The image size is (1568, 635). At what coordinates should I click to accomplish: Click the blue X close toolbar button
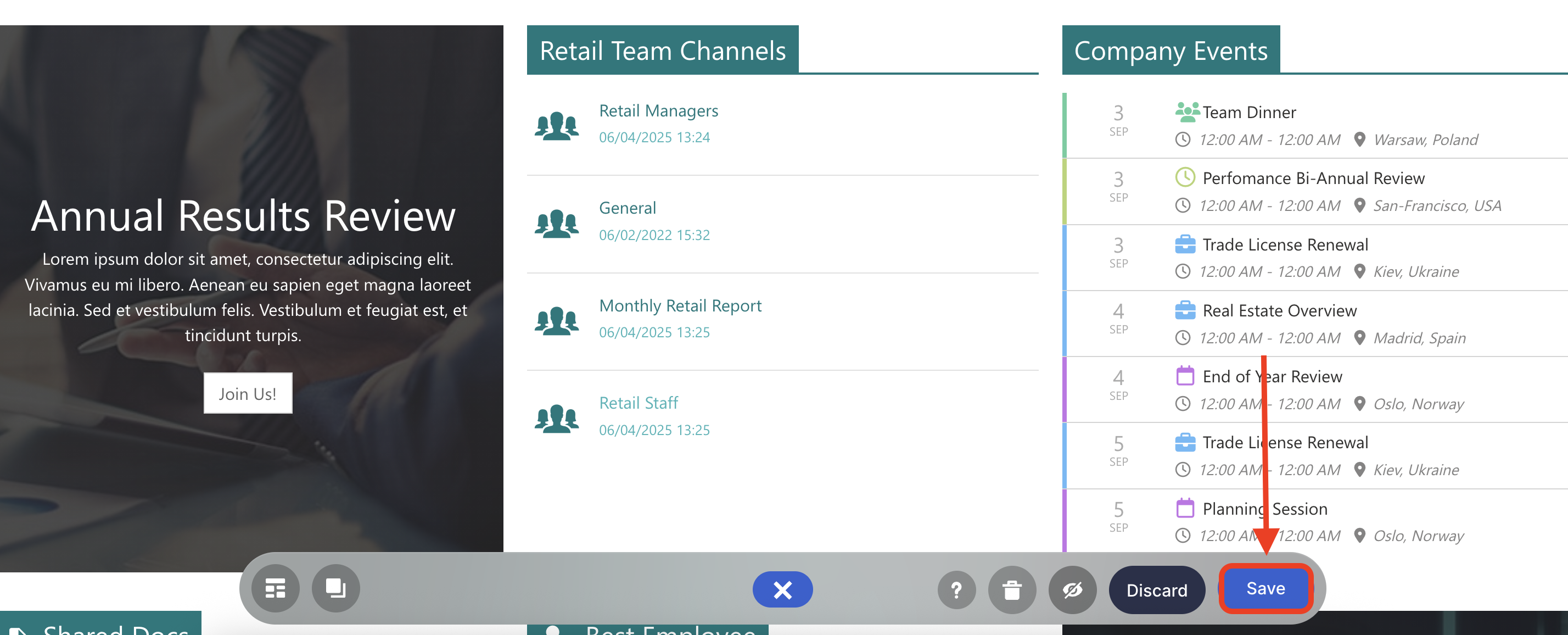[782, 589]
